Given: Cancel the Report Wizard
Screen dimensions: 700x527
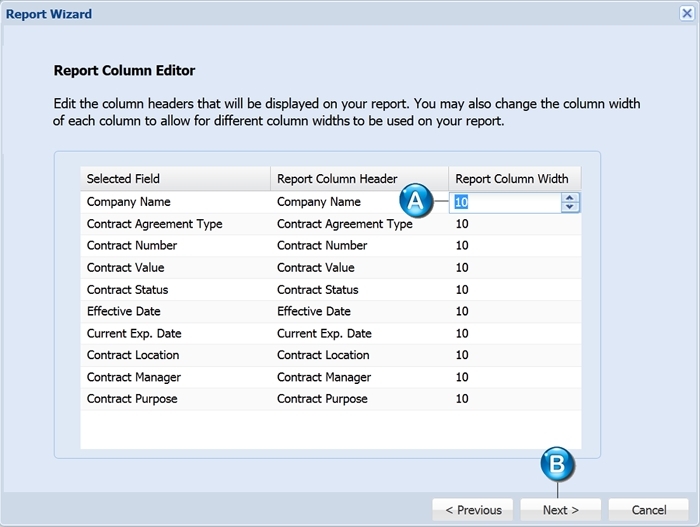Looking at the screenshot, I should tap(648, 510).
